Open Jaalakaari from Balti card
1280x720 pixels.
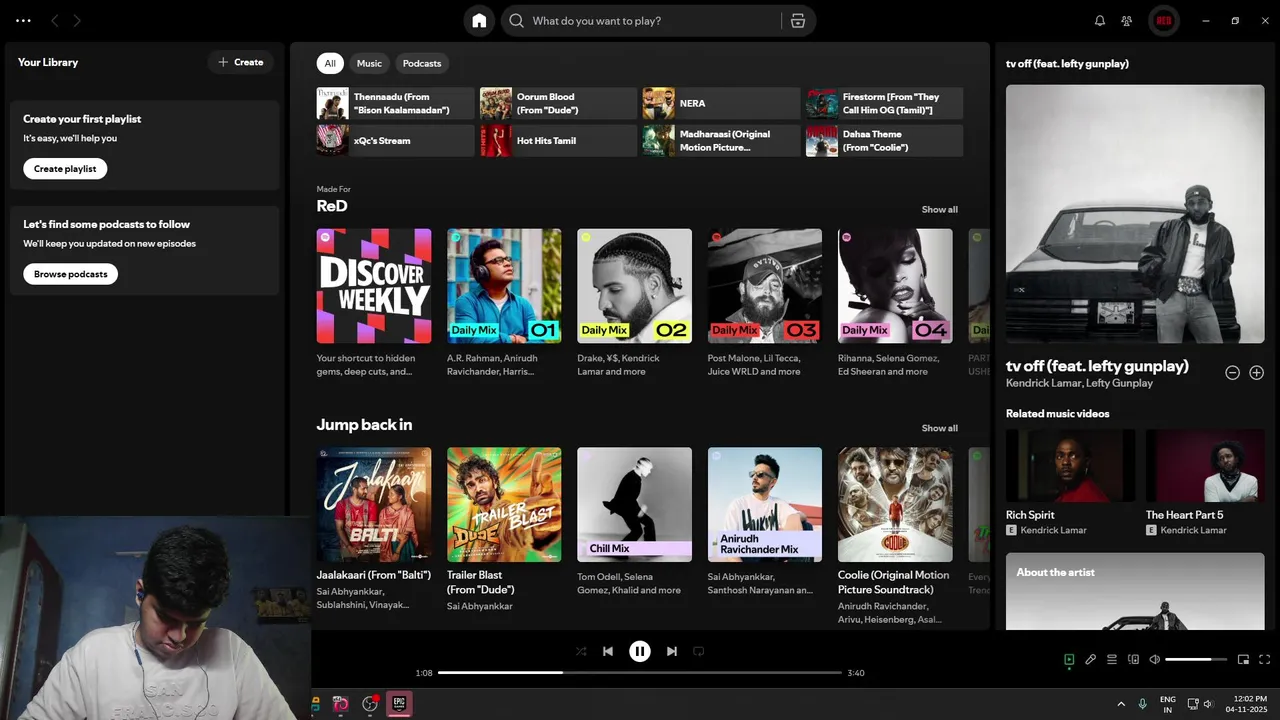coord(374,528)
